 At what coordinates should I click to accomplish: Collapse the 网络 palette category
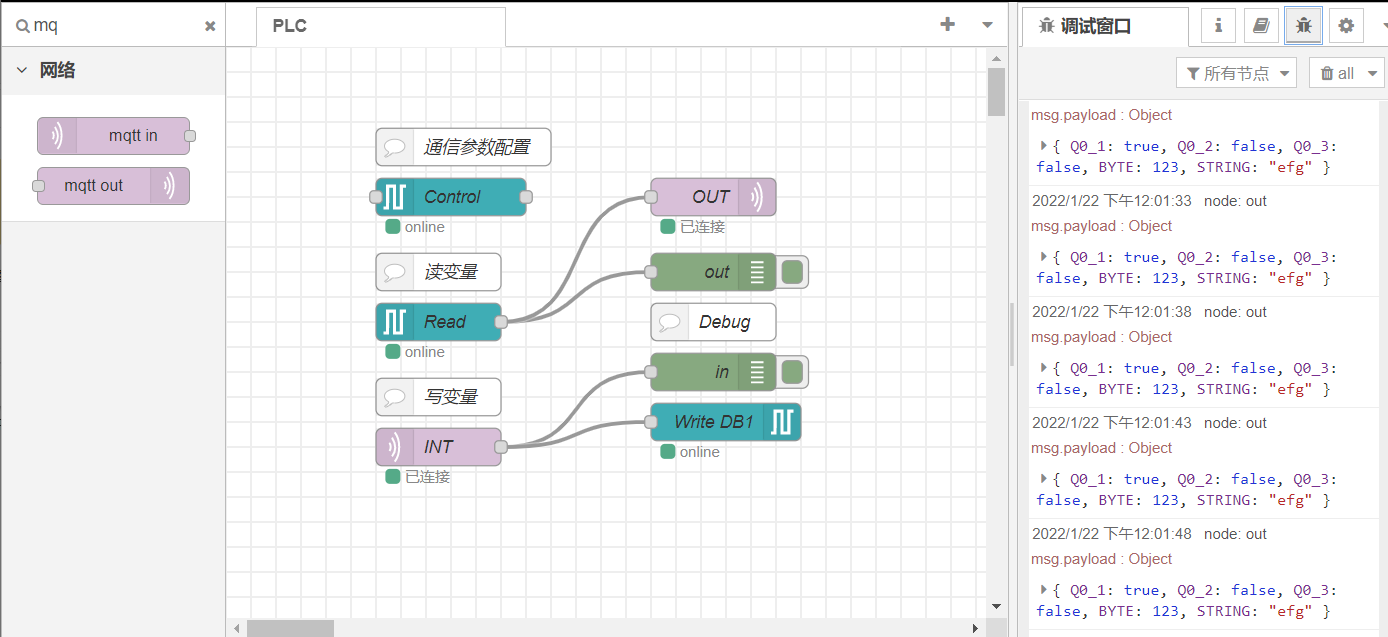tap(22, 70)
